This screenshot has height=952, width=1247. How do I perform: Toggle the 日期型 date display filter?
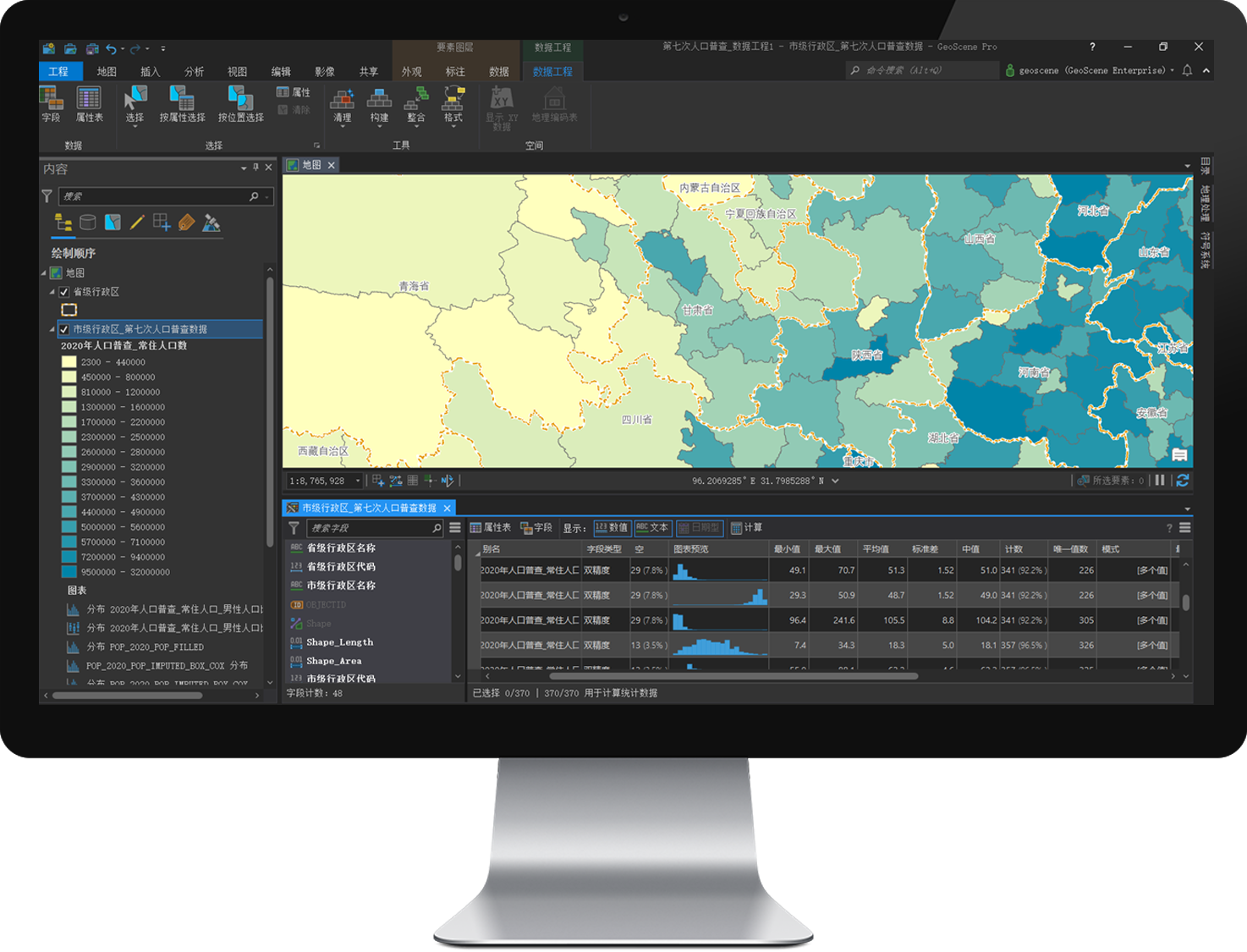700,527
